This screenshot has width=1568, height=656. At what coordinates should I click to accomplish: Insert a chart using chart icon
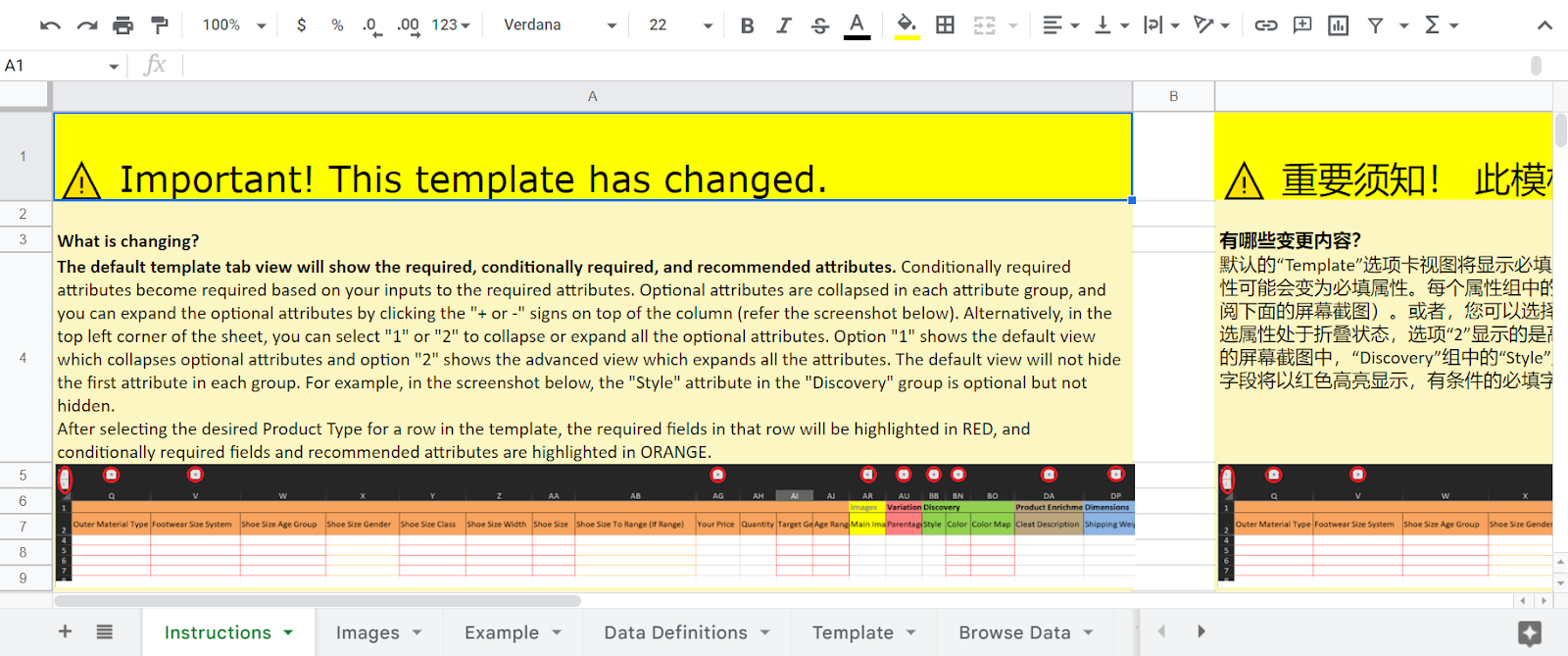[x=1338, y=25]
